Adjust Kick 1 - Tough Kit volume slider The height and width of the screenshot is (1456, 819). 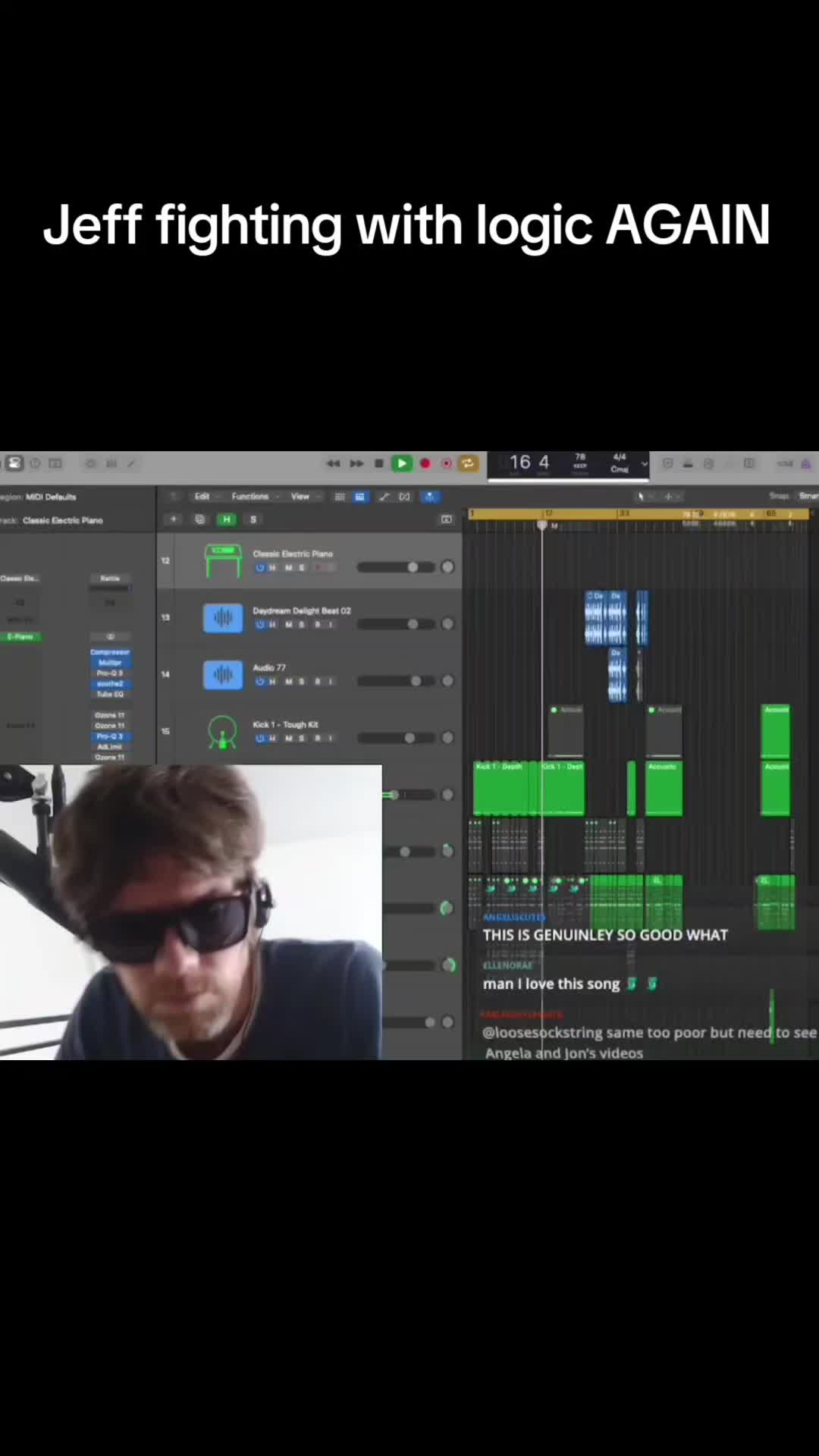tap(396, 738)
